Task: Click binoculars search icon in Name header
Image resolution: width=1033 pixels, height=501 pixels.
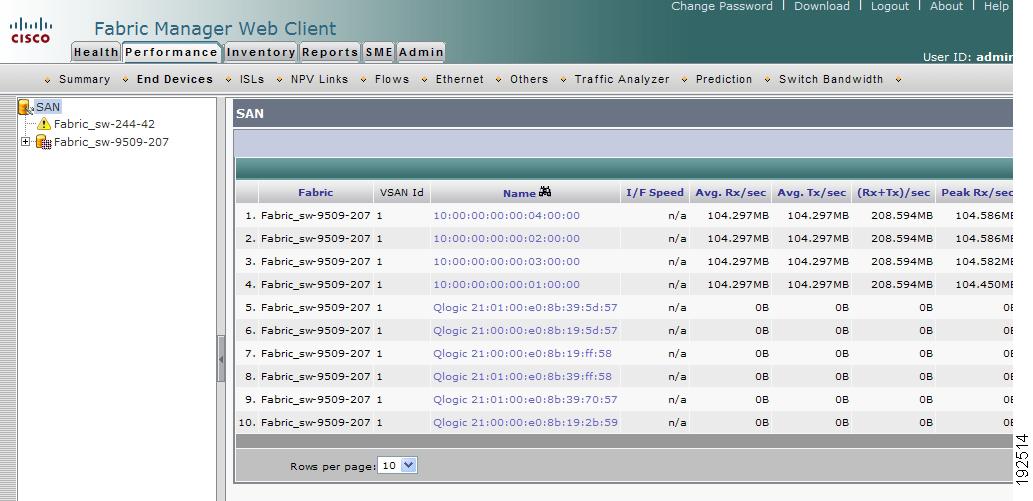Action: tap(545, 192)
